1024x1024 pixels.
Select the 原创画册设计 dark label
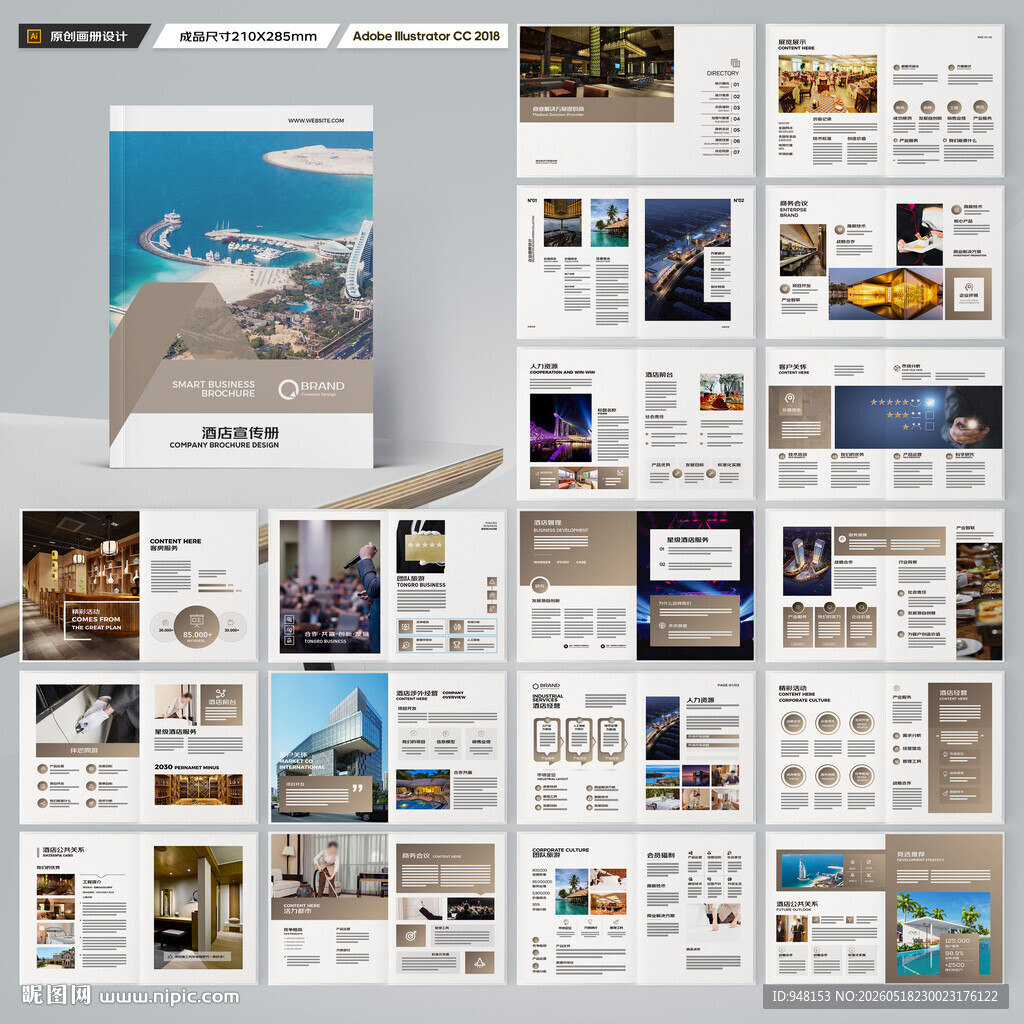[84, 37]
